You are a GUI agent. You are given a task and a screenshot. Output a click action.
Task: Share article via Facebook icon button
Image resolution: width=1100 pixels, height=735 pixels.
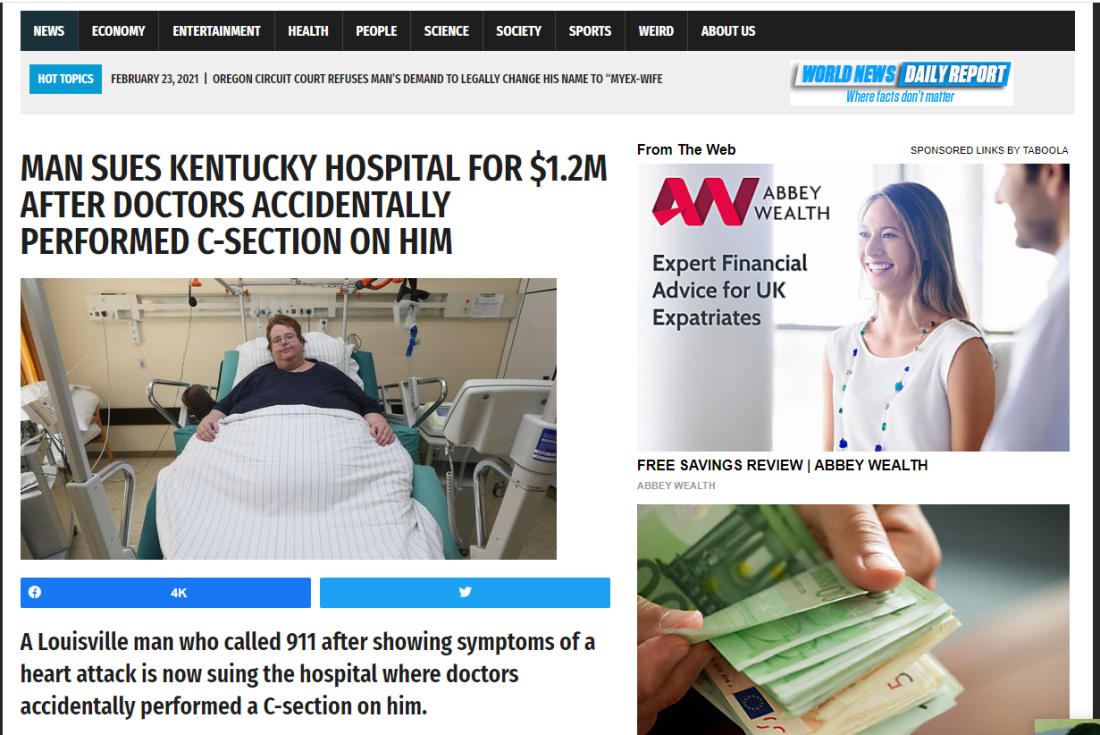pyautogui.click(x=165, y=593)
